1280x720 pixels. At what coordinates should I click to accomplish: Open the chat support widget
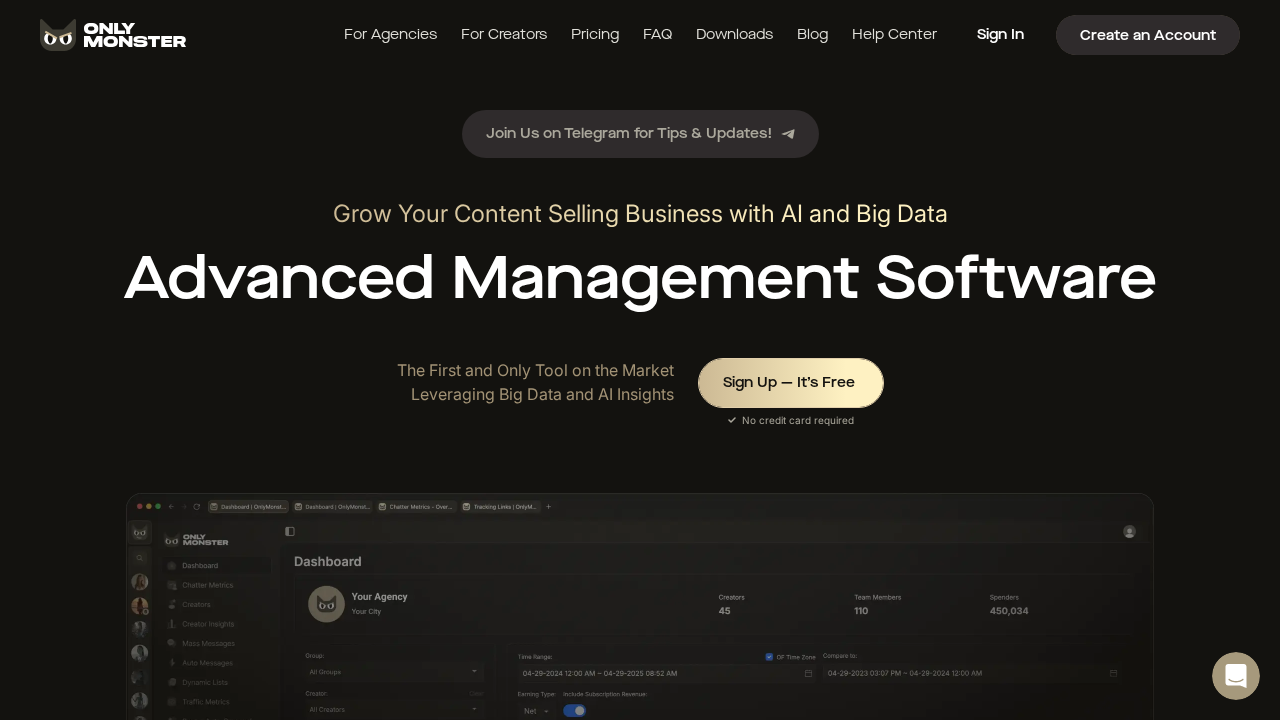pyautogui.click(x=1235, y=676)
